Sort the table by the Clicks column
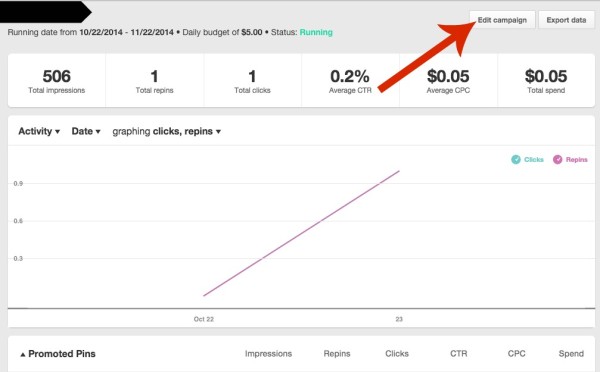The width and height of the screenshot is (600, 372). pyautogui.click(x=397, y=354)
